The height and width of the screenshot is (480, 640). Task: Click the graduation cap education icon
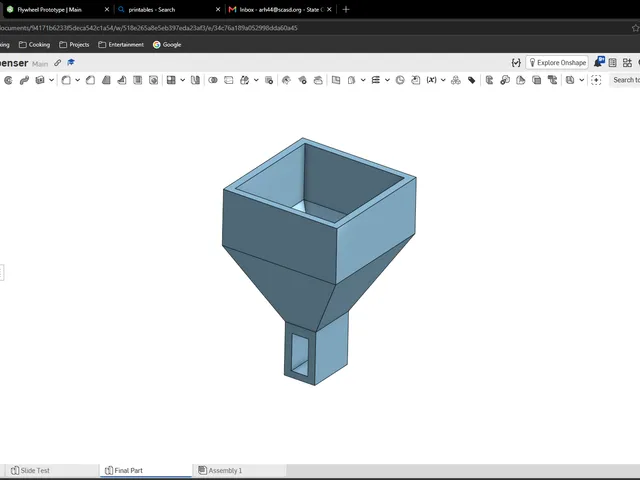tap(71, 62)
